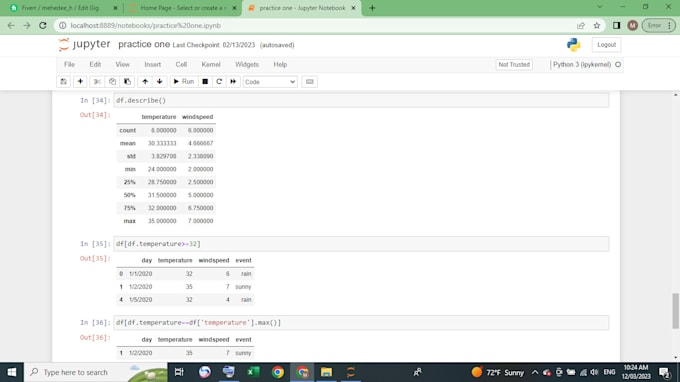The width and height of the screenshot is (680, 382).
Task: Click the Python logo icon
Action: coord(573,45)
